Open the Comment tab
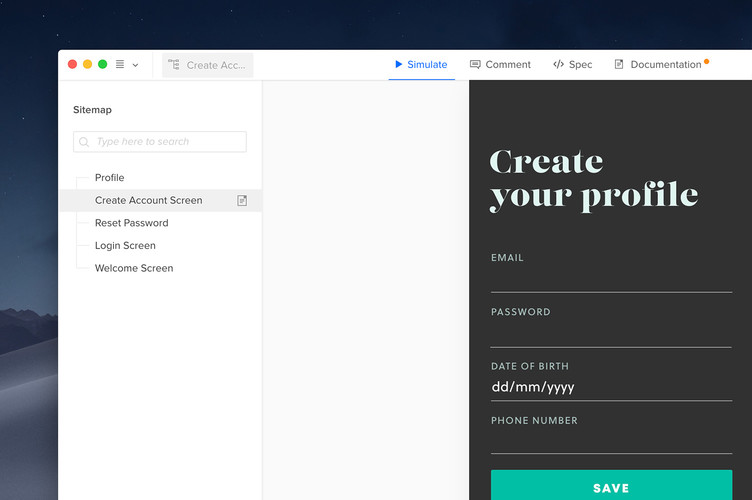752x500 pixels. click(500, 65)
